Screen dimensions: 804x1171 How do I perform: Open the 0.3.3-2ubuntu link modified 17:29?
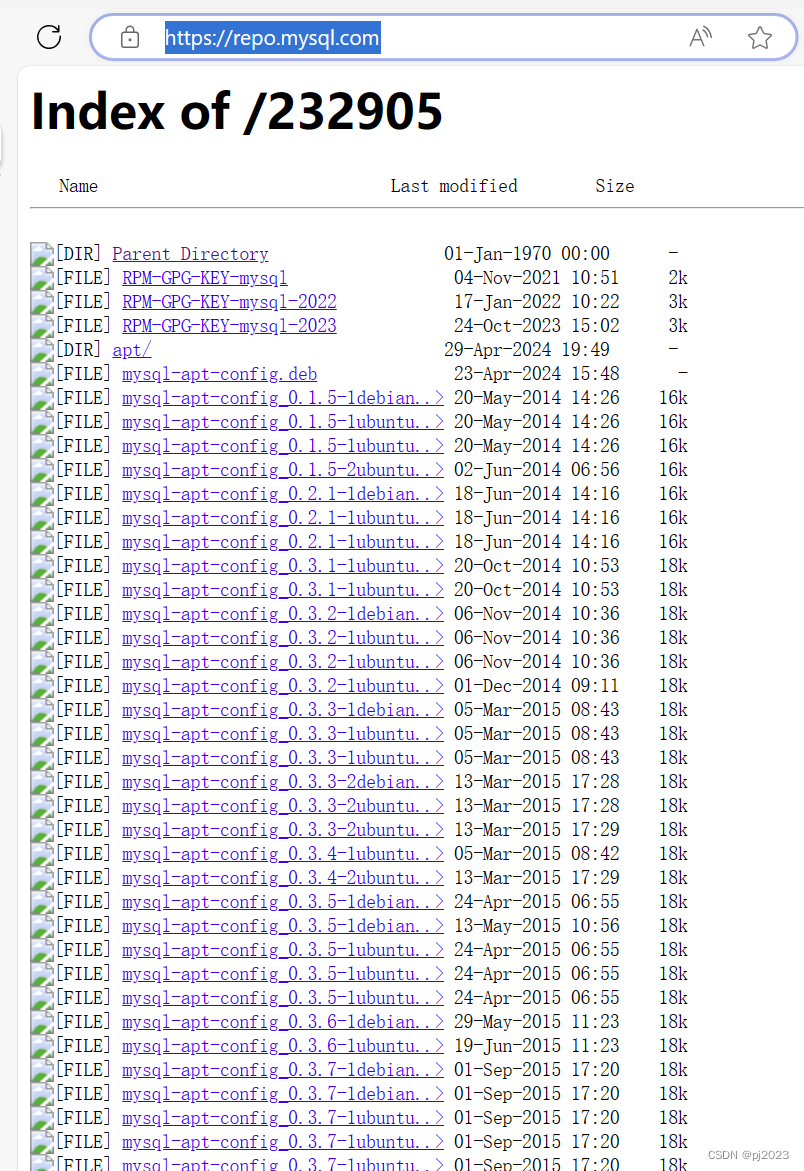(x=283, y=830)
